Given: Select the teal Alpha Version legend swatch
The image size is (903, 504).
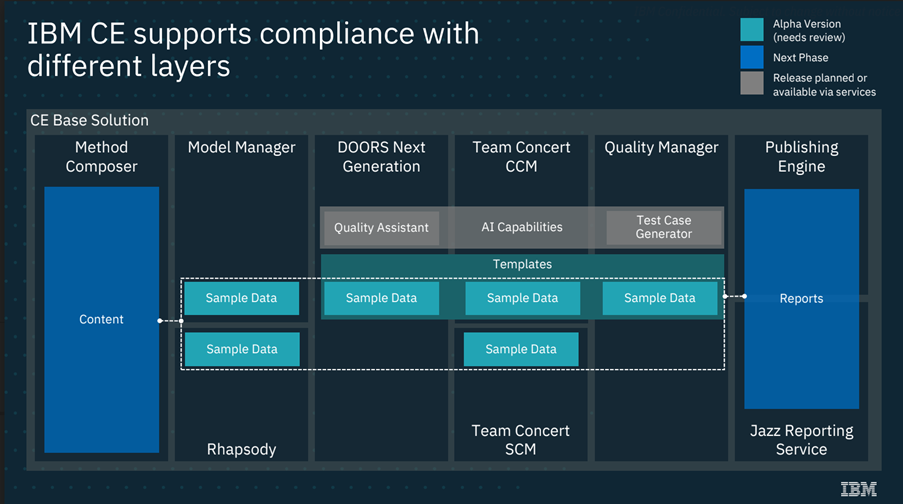Looking at the screenshot, I should [x=752, y=30].
